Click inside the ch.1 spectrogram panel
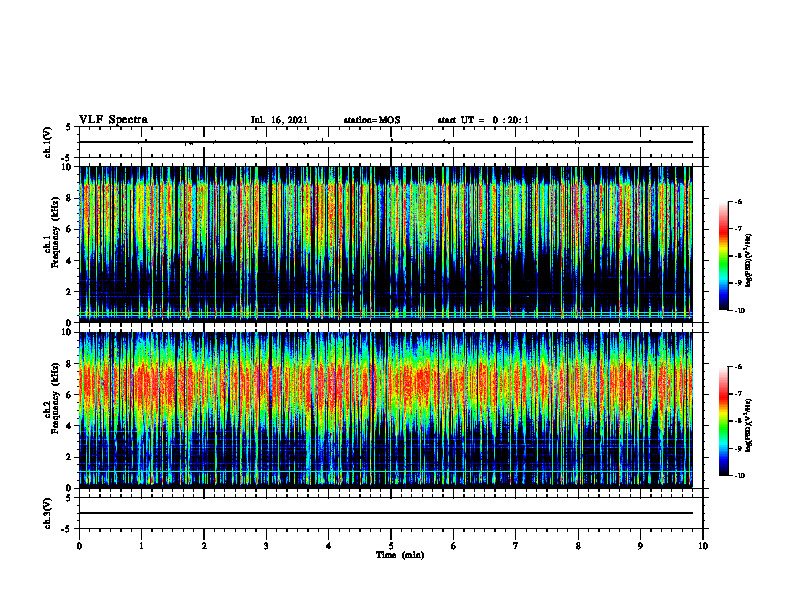792x612 pixels. [386, 244]
